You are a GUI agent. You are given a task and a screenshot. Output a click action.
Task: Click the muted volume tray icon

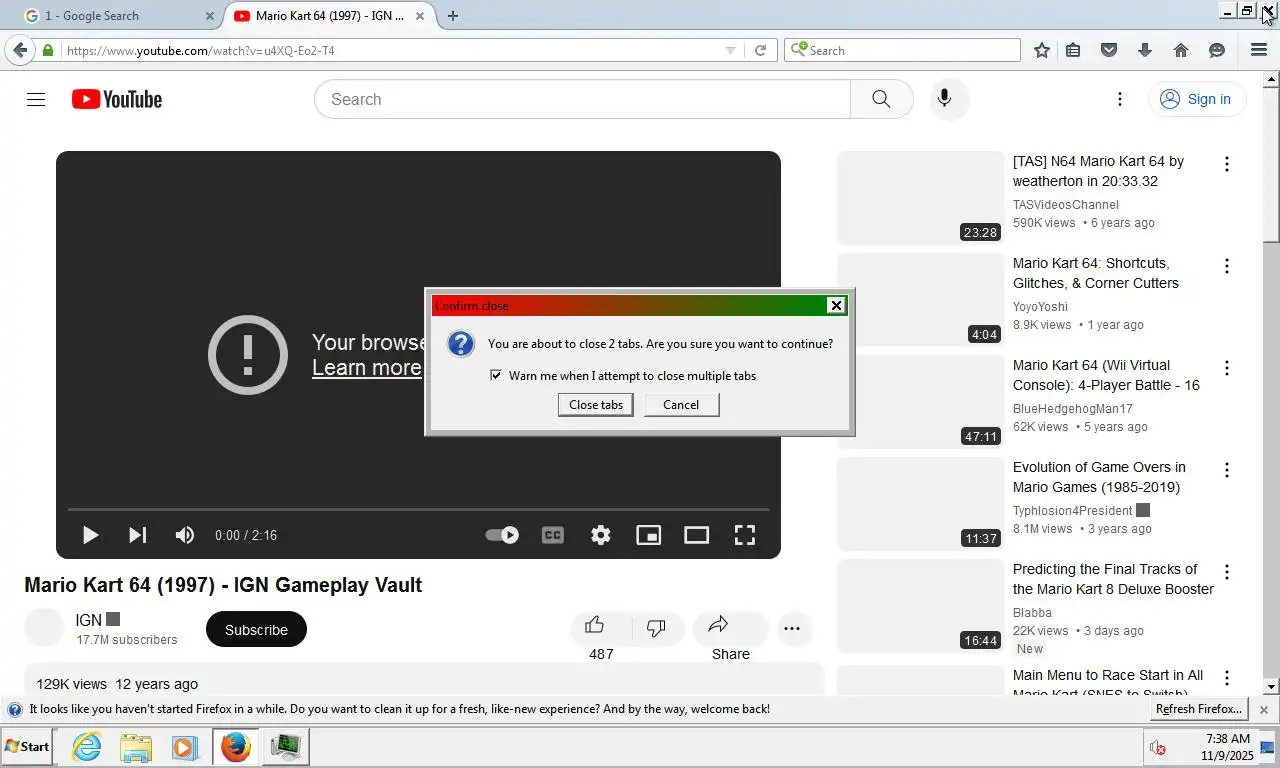[1158, 748]
